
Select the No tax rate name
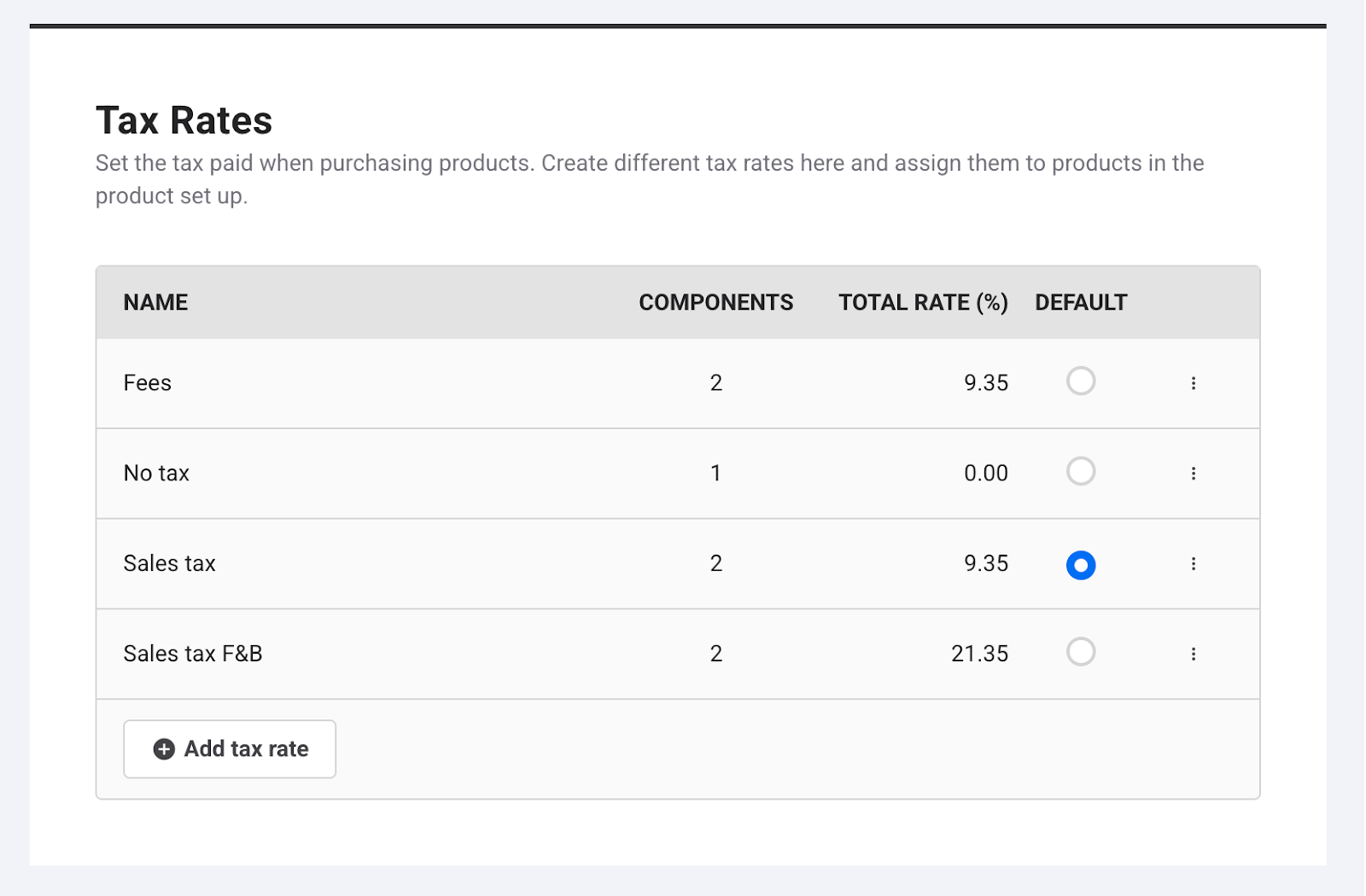tap(156, 474)
